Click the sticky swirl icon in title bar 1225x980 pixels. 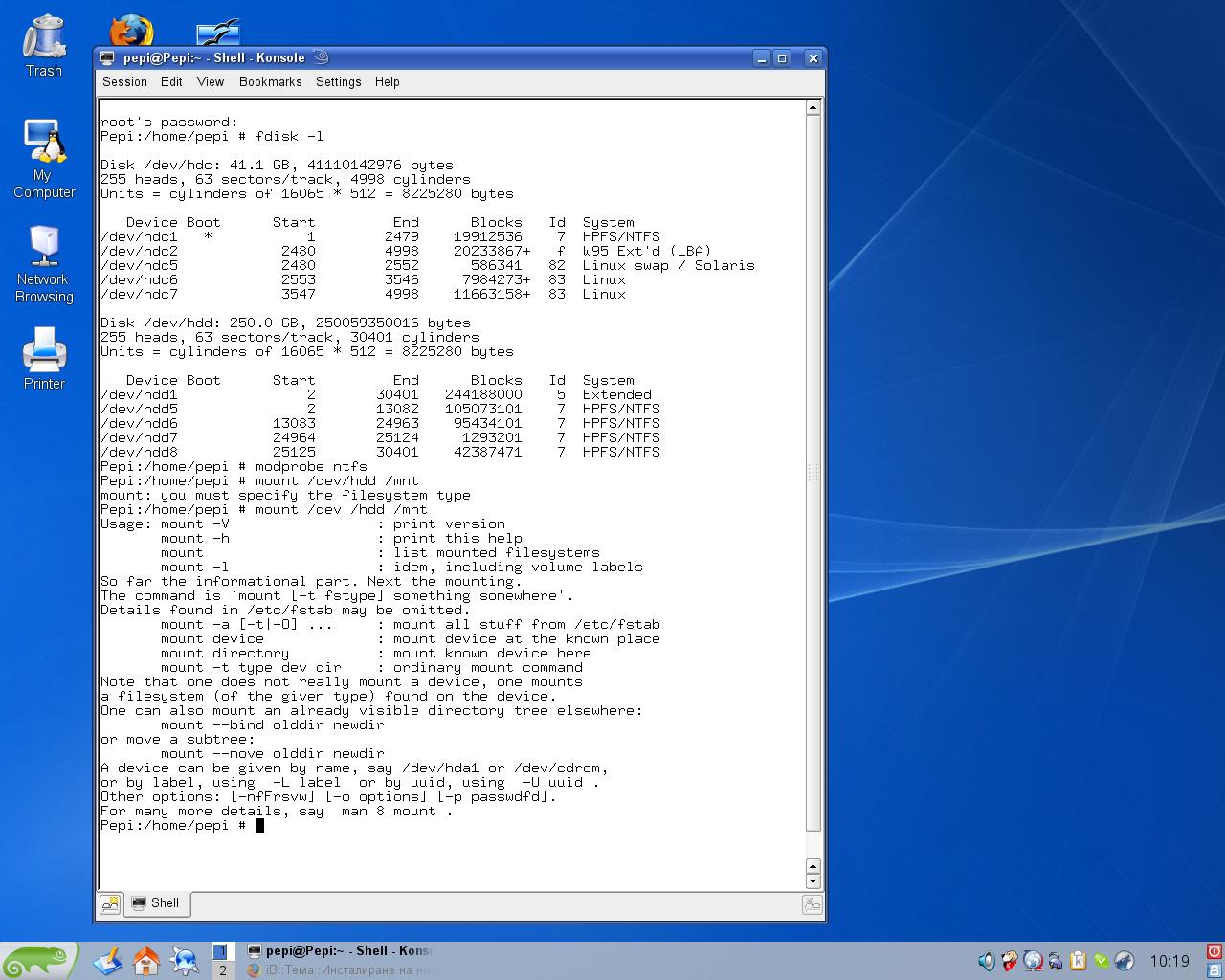[x=321, y=57]
